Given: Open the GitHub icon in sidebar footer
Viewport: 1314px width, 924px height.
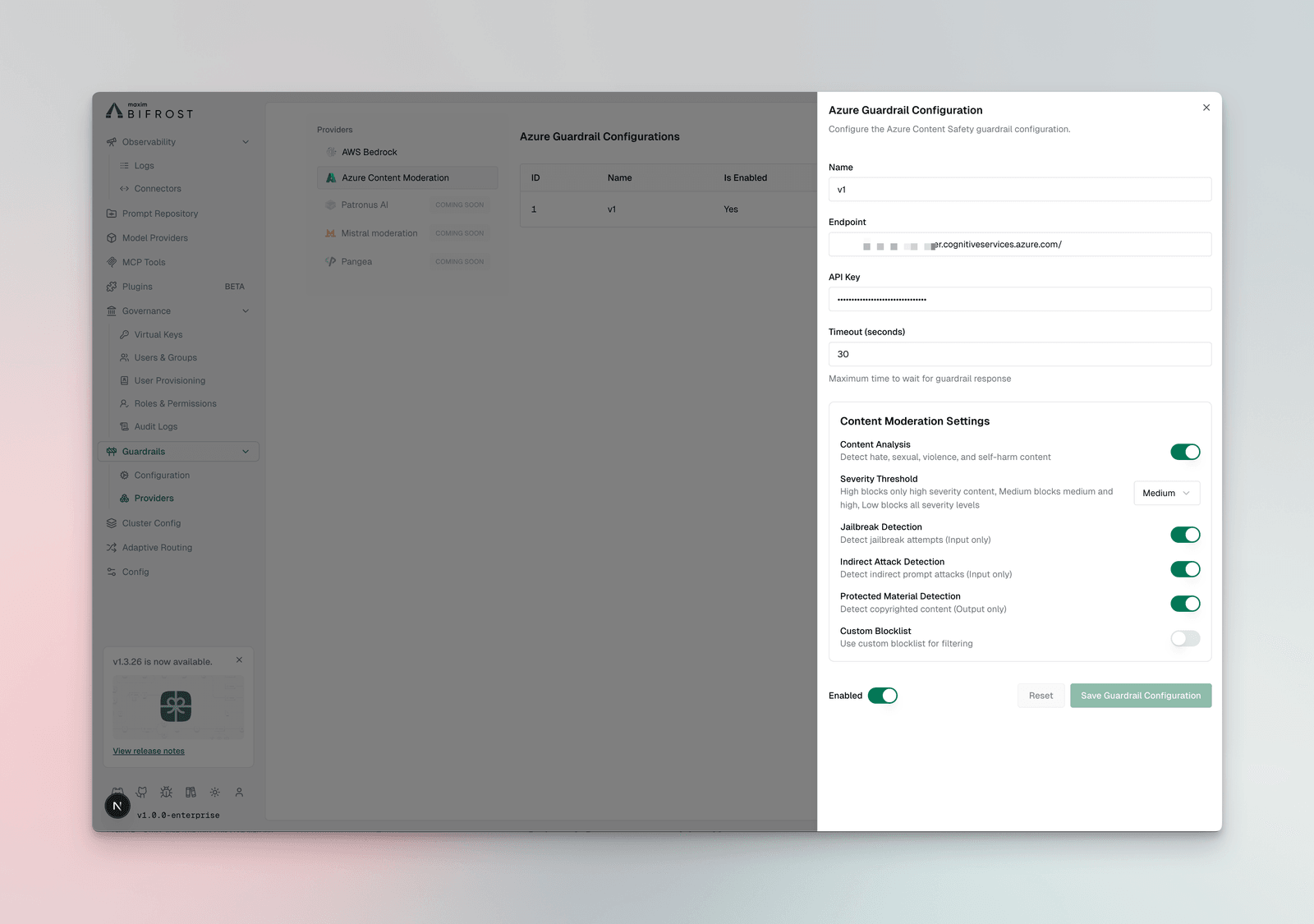Looking at the screenshot, I should click(x=142, y=793).
